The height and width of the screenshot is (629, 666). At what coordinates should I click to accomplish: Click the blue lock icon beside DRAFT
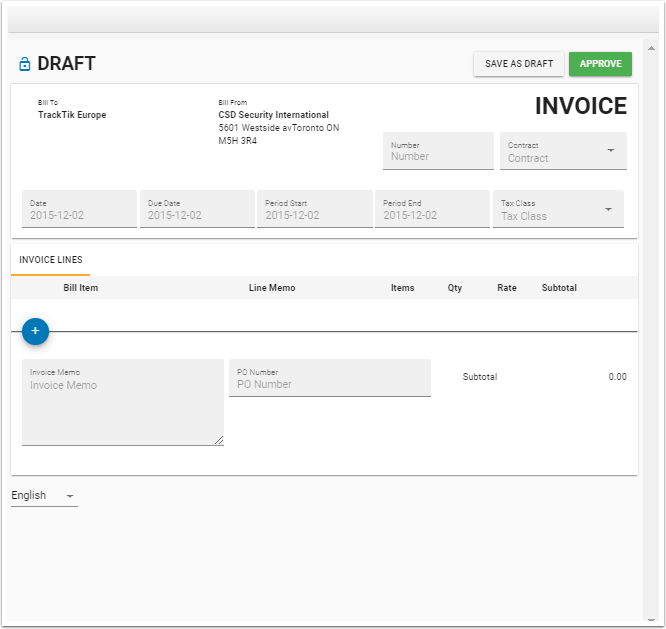25,64
